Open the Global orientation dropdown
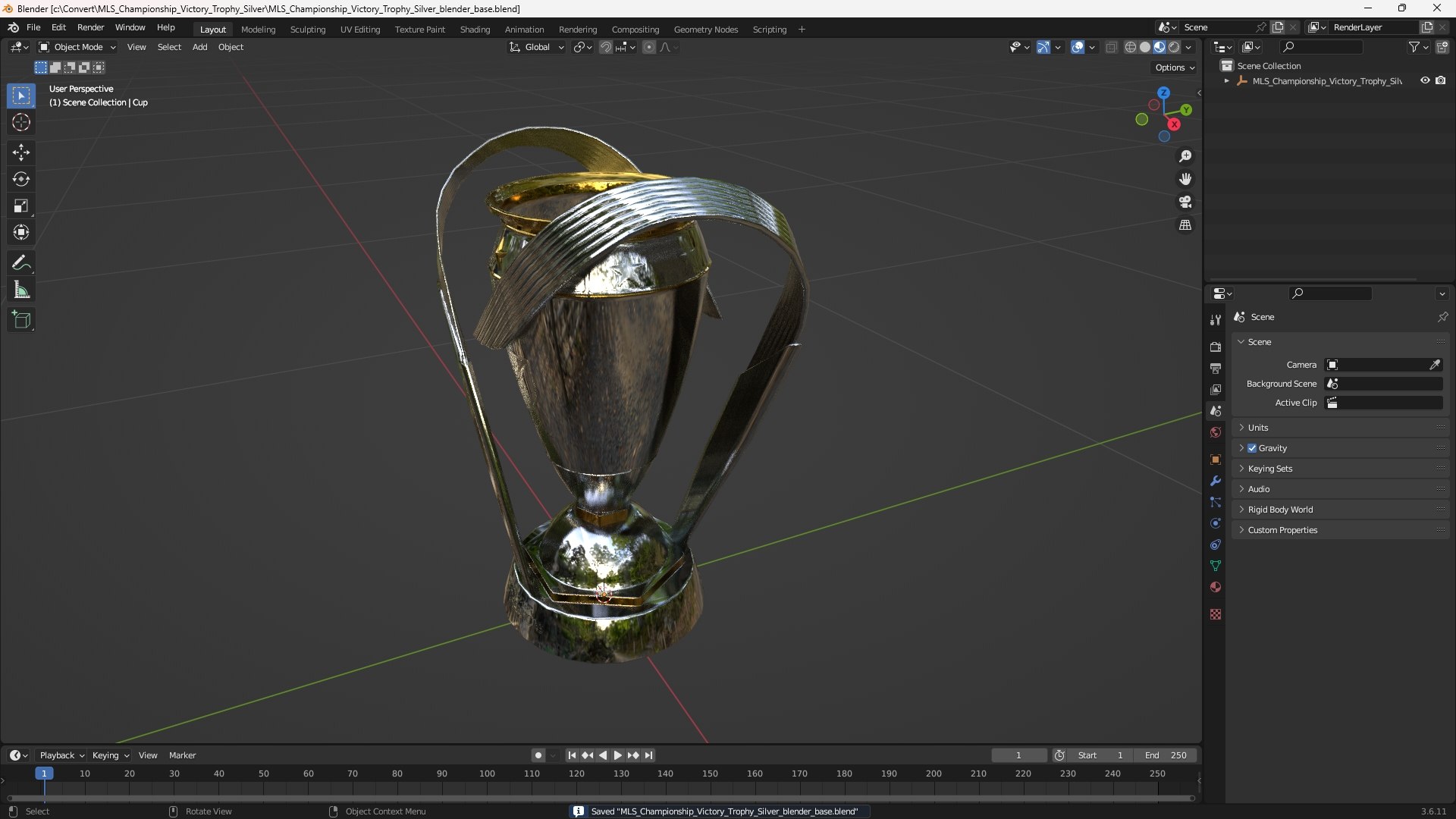Image resolution: width=1456 pixels, height=819 pixels. click(x=537, y=47)
